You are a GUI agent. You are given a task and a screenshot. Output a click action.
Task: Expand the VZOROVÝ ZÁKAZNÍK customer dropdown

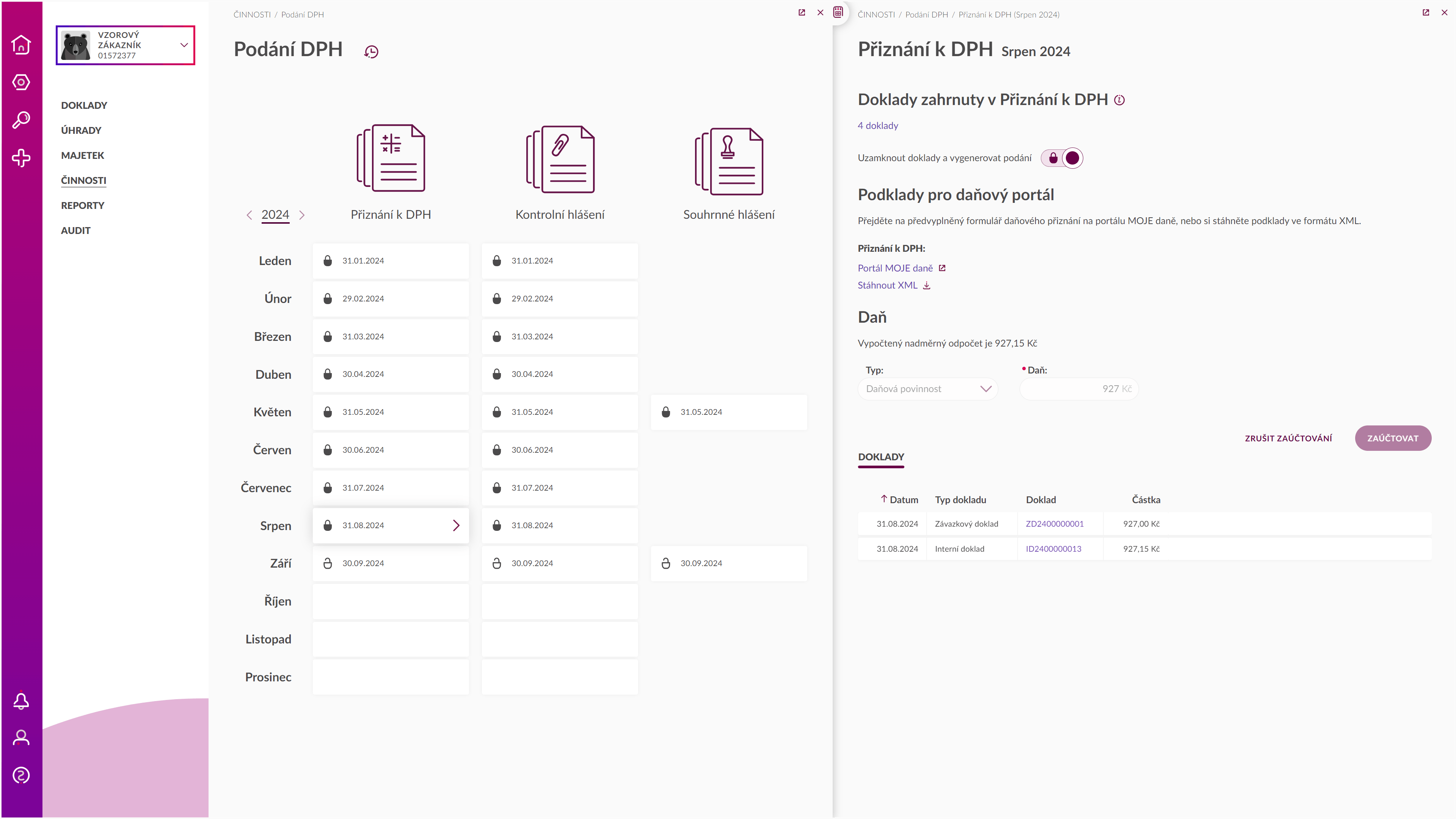(x=184, y=45)
